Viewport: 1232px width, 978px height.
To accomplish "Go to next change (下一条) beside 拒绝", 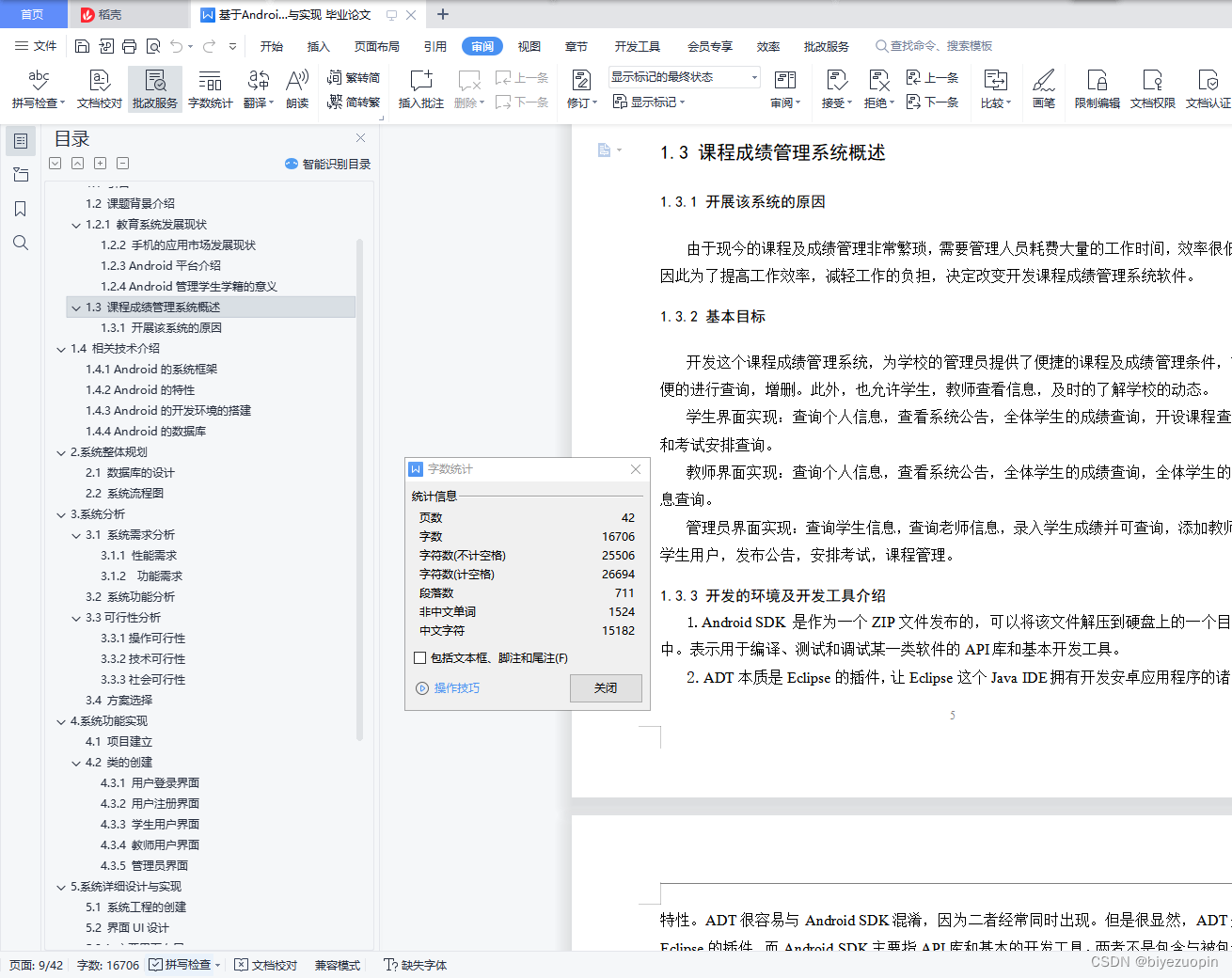I will 933,102.
